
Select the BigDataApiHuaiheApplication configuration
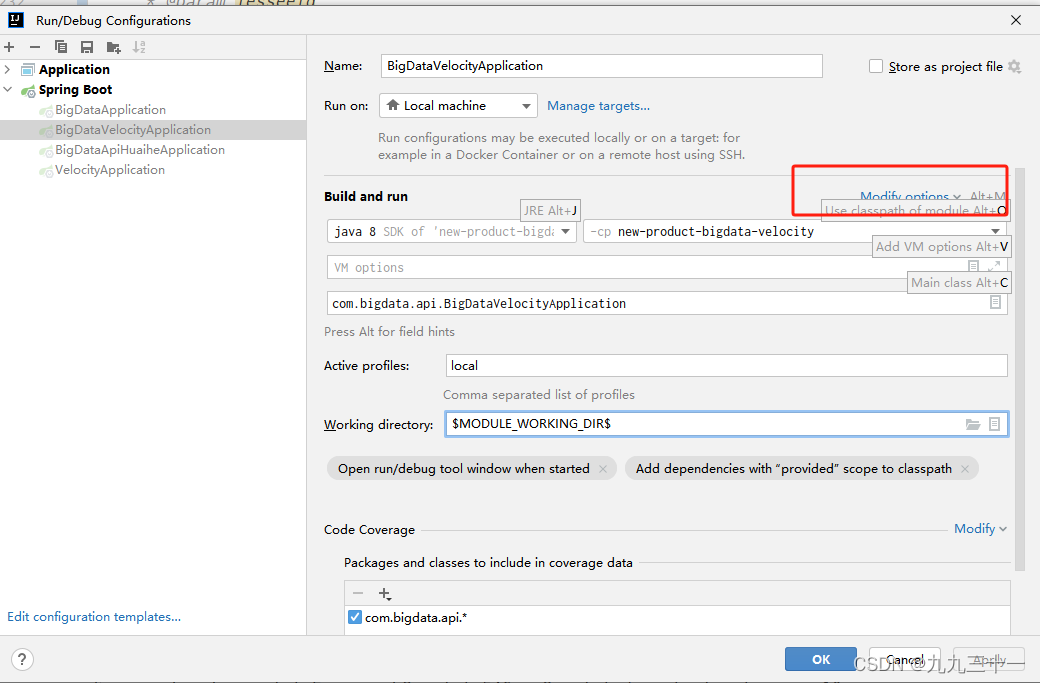click(140, 150)
